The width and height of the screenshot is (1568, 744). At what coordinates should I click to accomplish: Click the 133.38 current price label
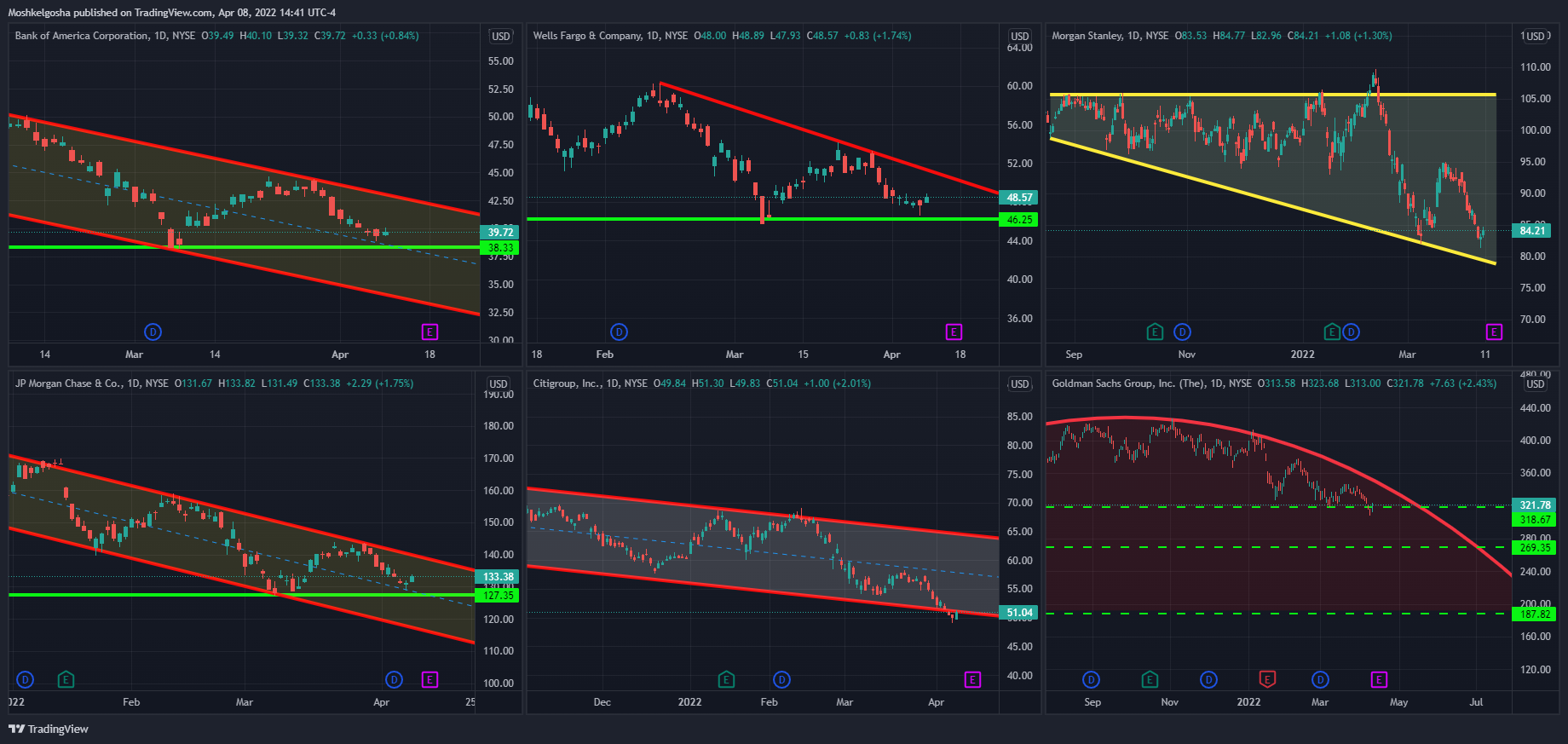pyautogui.click(x=497, y=577)
